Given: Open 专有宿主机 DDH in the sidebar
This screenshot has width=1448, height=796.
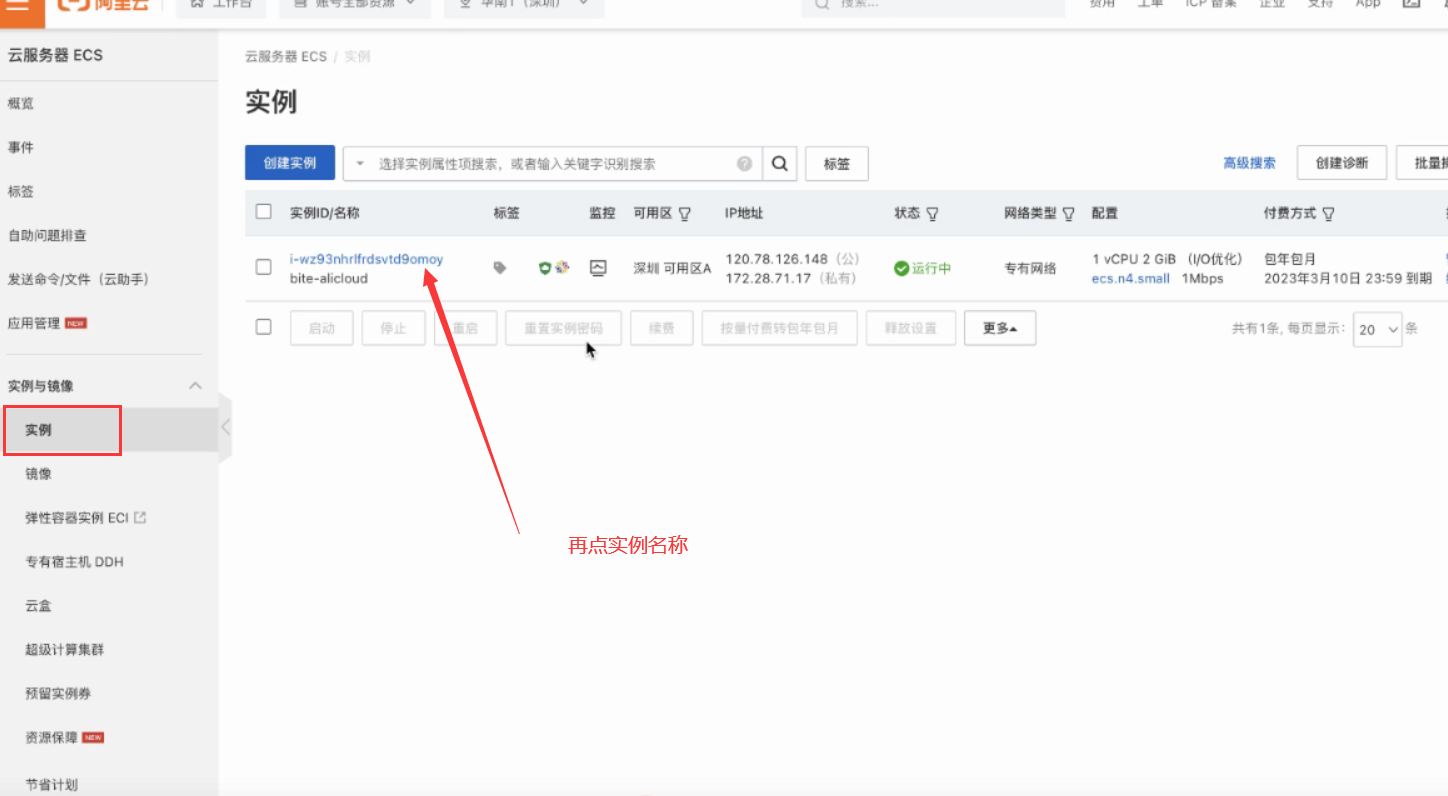Looking at the screenshot, I should (x=74, y=562).
